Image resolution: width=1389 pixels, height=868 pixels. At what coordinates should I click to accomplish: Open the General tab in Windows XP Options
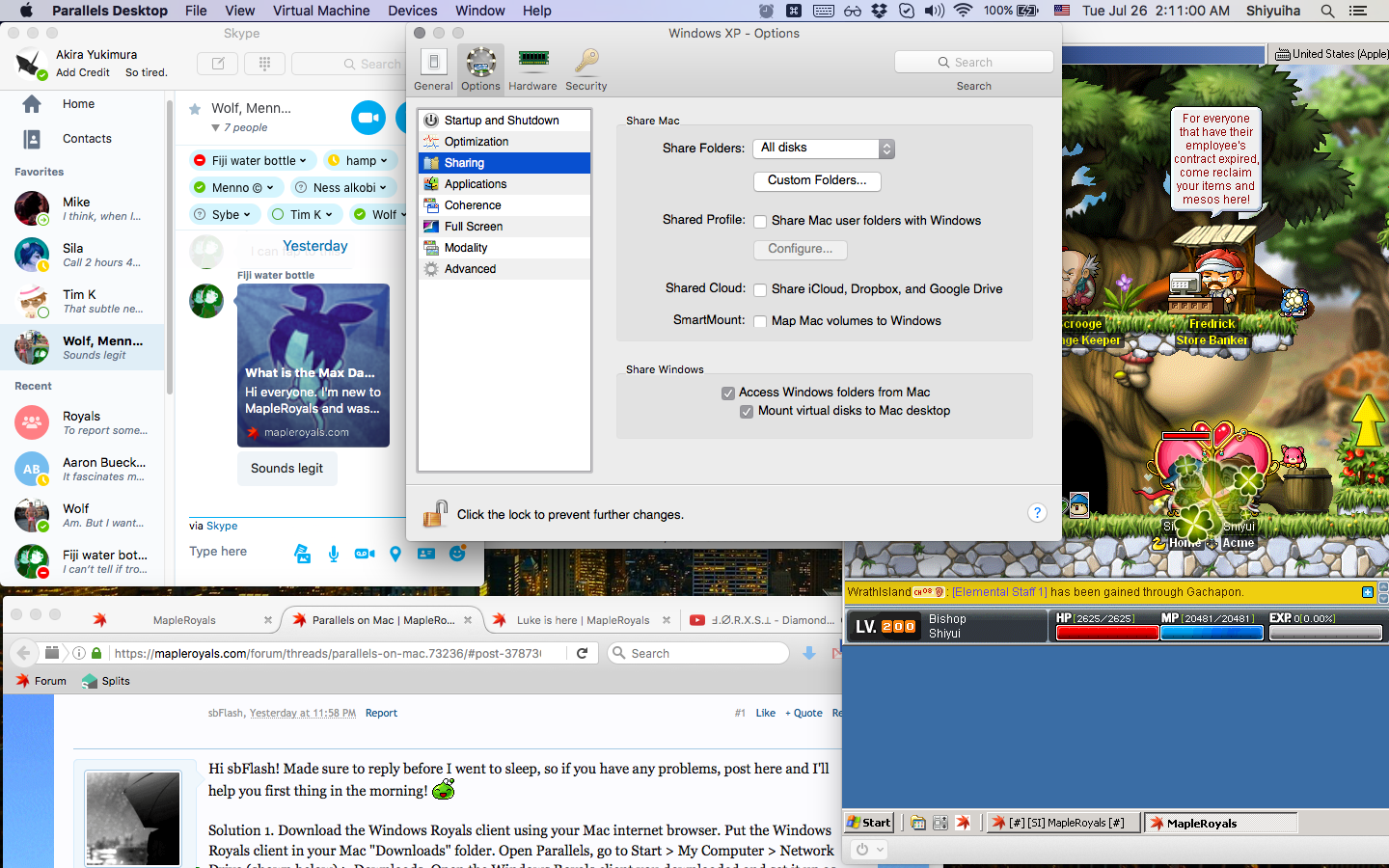coord(433,69)
